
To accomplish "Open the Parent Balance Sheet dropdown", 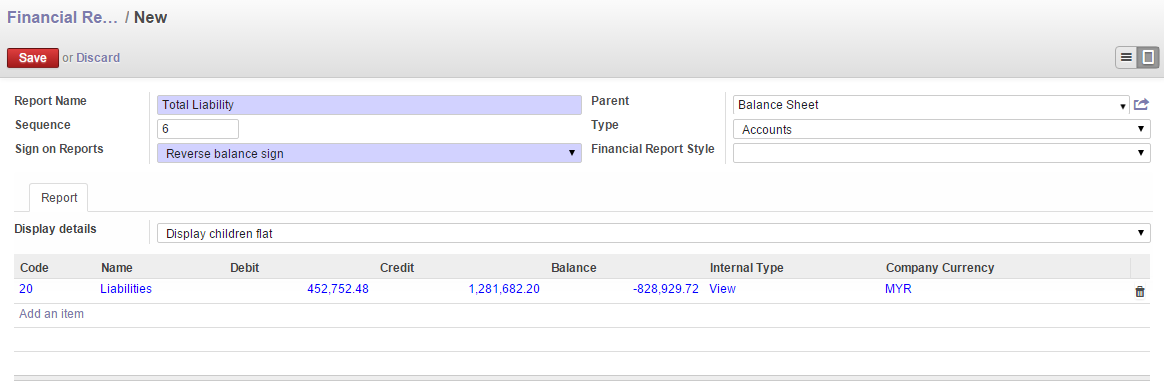I will coord(931,105).
